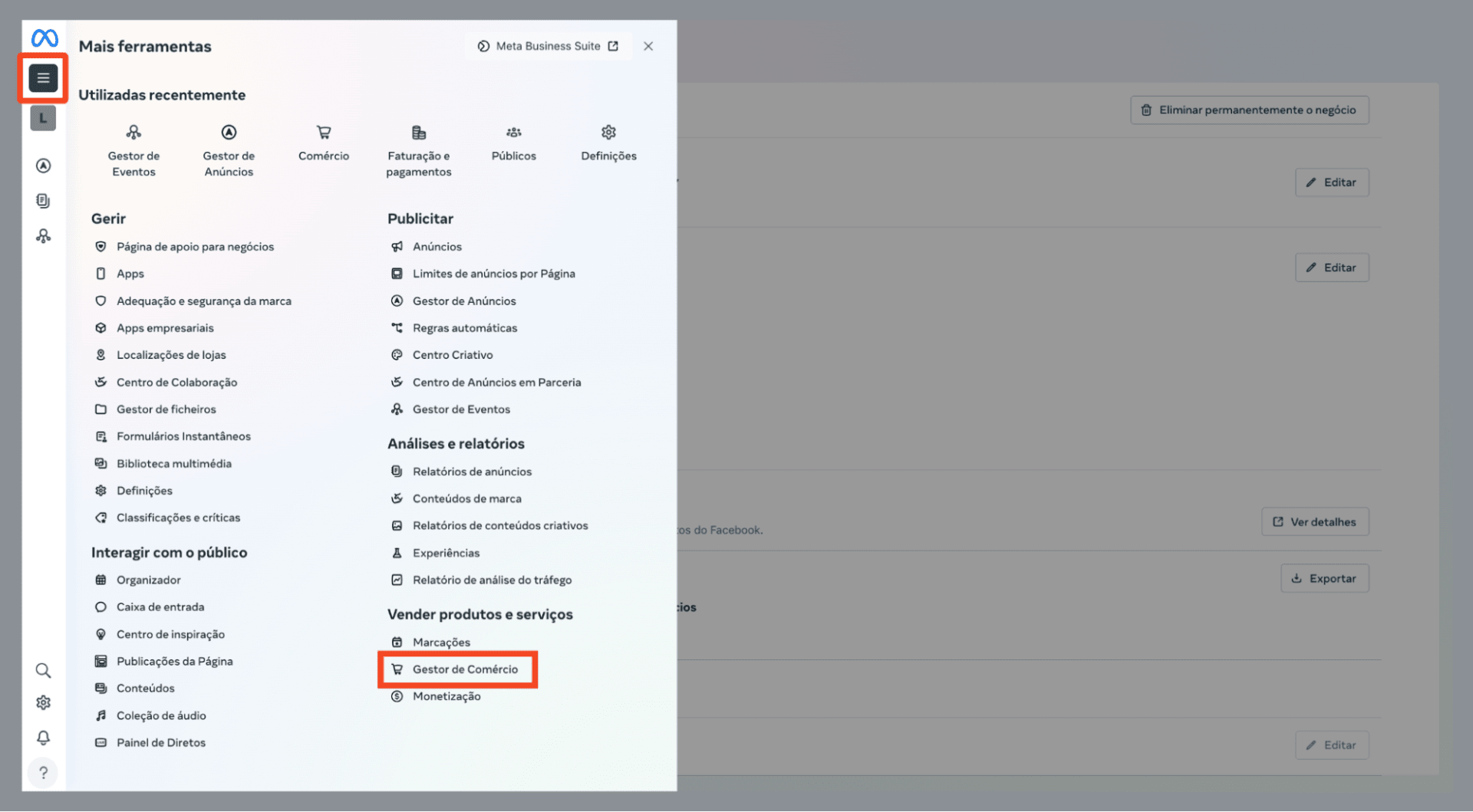Open the Públicos shortcut
This screenshot has height=812, width=1473.
tap(513, 143)
